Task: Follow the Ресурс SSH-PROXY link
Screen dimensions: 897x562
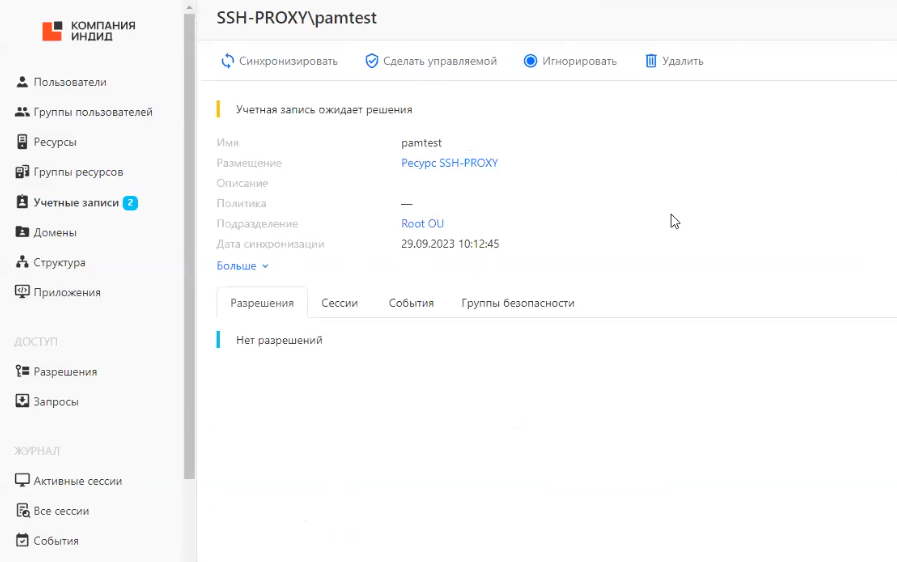Action: (449, 163)
